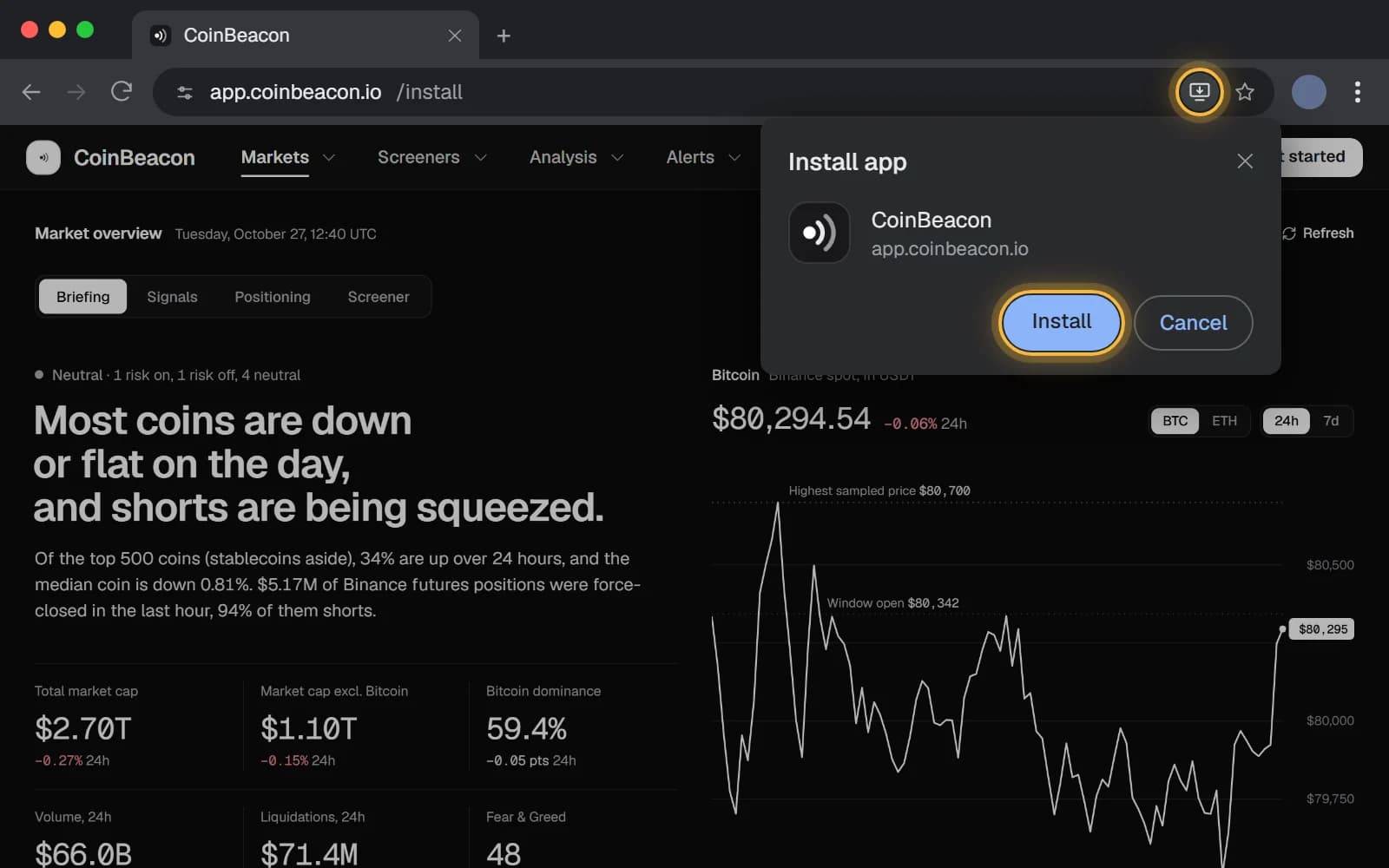This screenshot has height=868, width=1389.
Task: Close the CoinBeacon browser tab
Action: [x=454, y=36]
